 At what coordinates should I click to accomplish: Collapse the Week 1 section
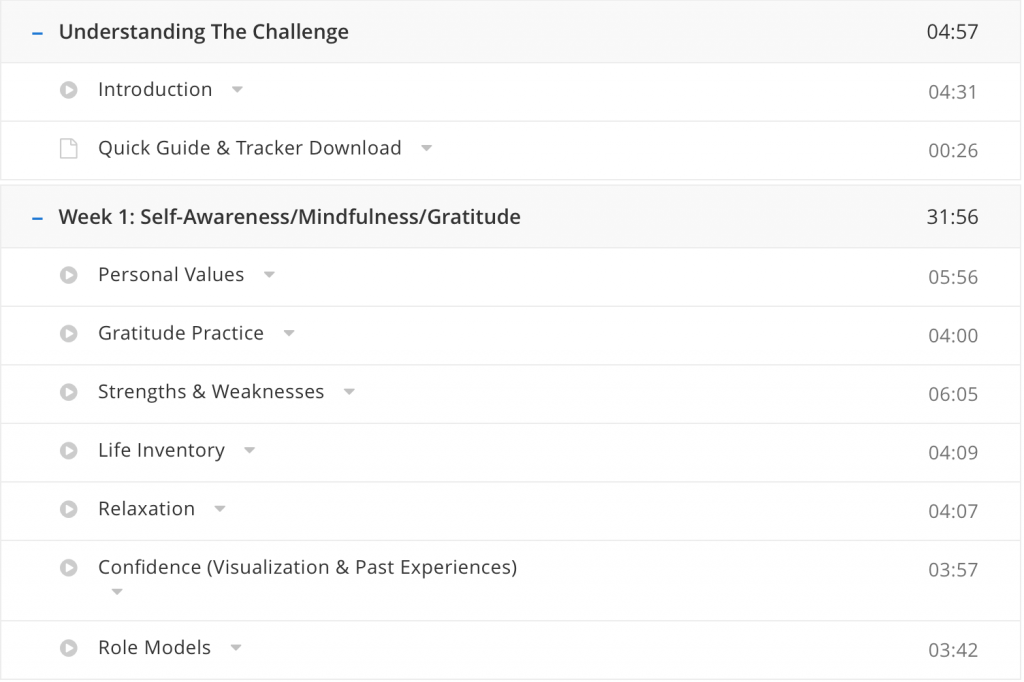pyautogui.click(x=38, y=217)
